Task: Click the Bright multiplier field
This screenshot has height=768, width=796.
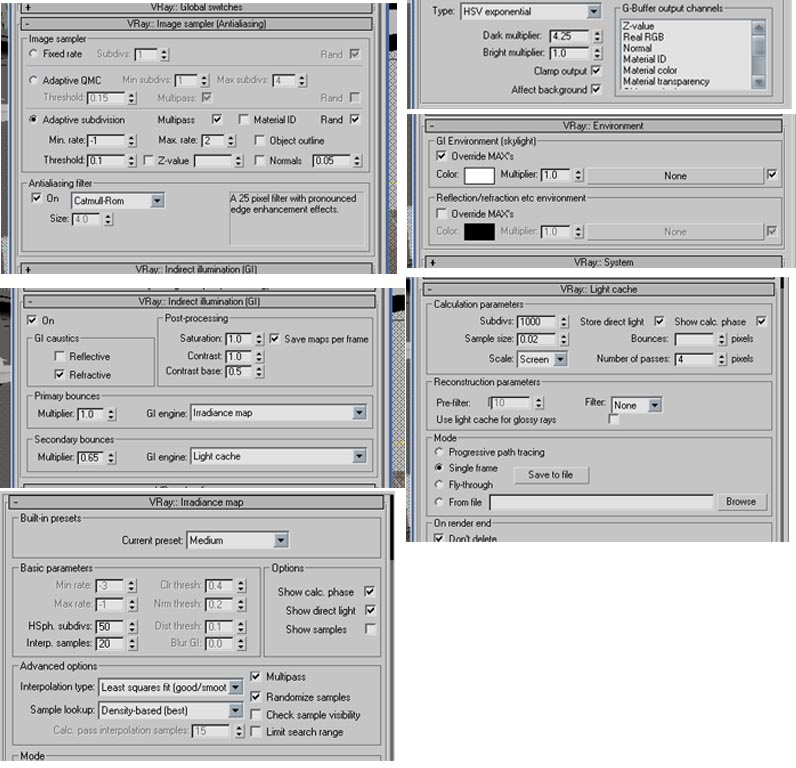Action: tap(570, 53)
